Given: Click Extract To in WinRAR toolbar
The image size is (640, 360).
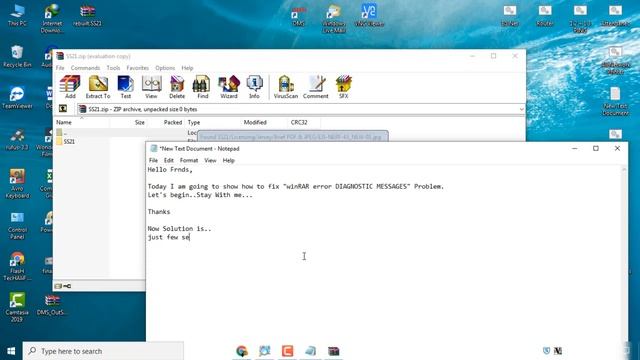Looking at the screenshot, I should tap(98, 87).
